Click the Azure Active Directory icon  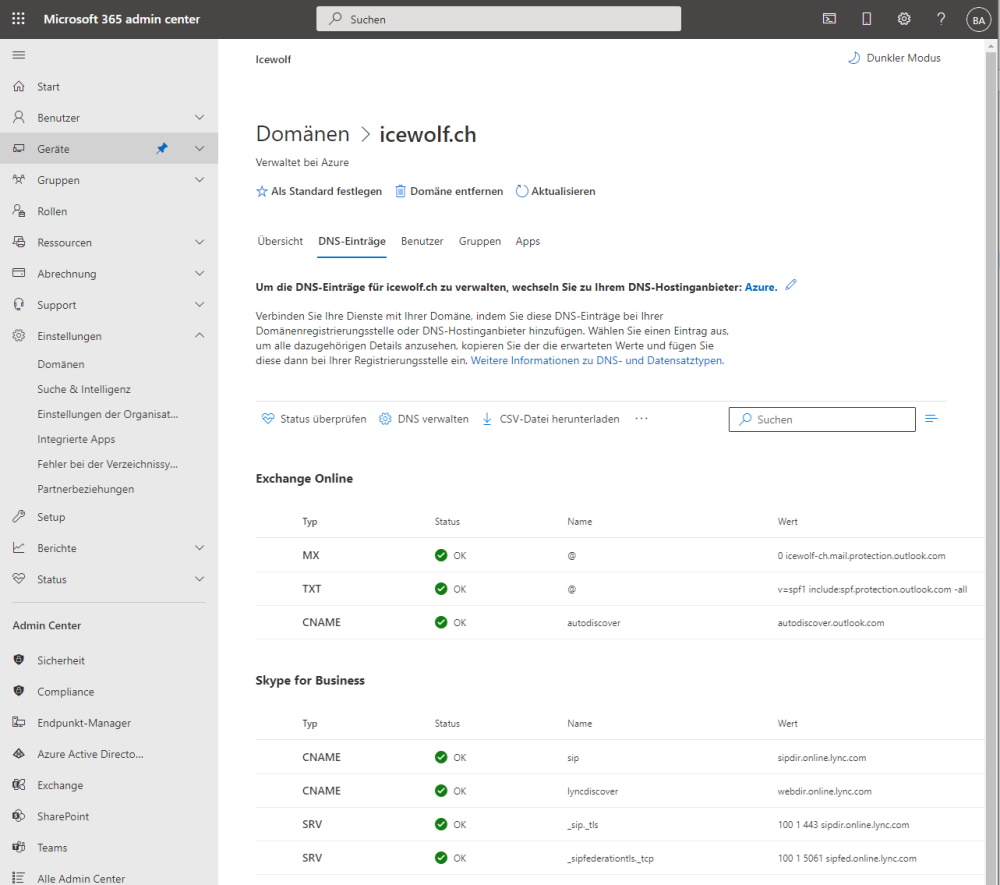click(x=19, y=754)
